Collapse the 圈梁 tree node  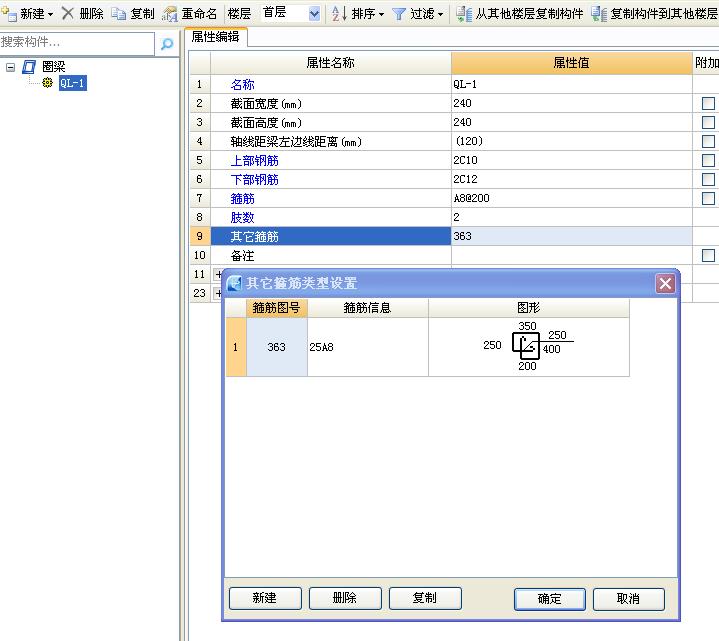[x=10, y=67]
